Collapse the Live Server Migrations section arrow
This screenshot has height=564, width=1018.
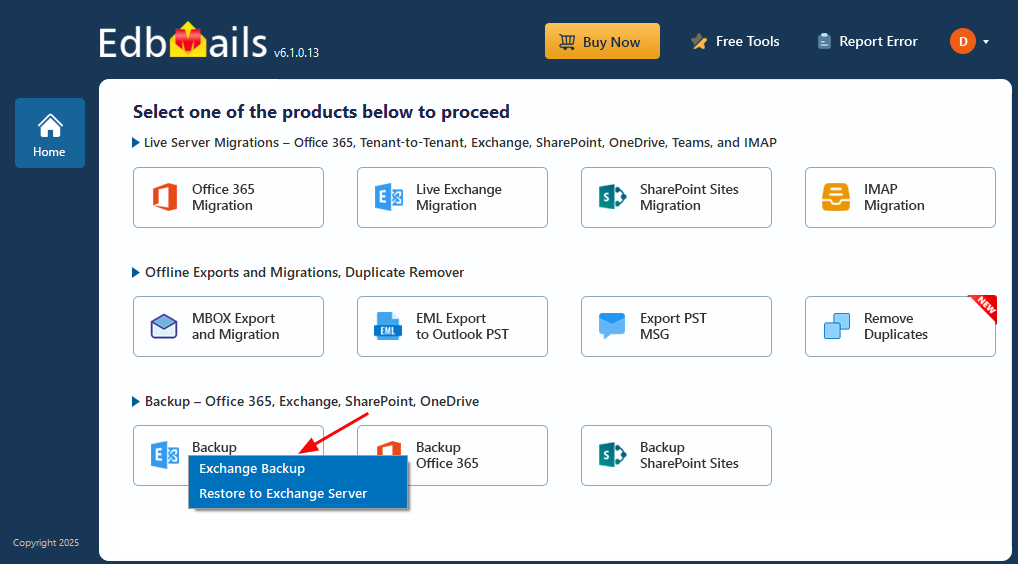tap(136, 143)
